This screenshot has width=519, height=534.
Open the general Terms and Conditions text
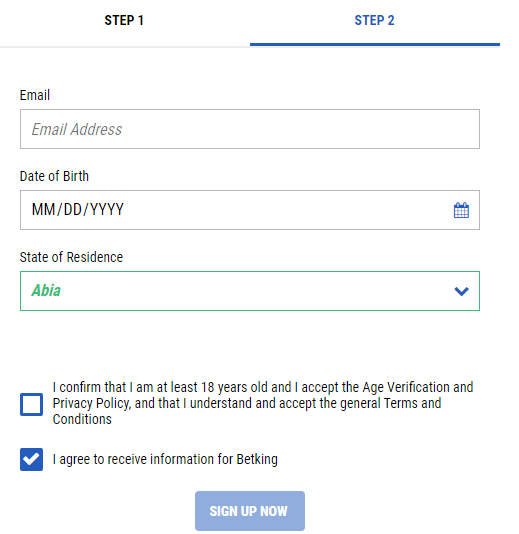click(x=247, y=411)
